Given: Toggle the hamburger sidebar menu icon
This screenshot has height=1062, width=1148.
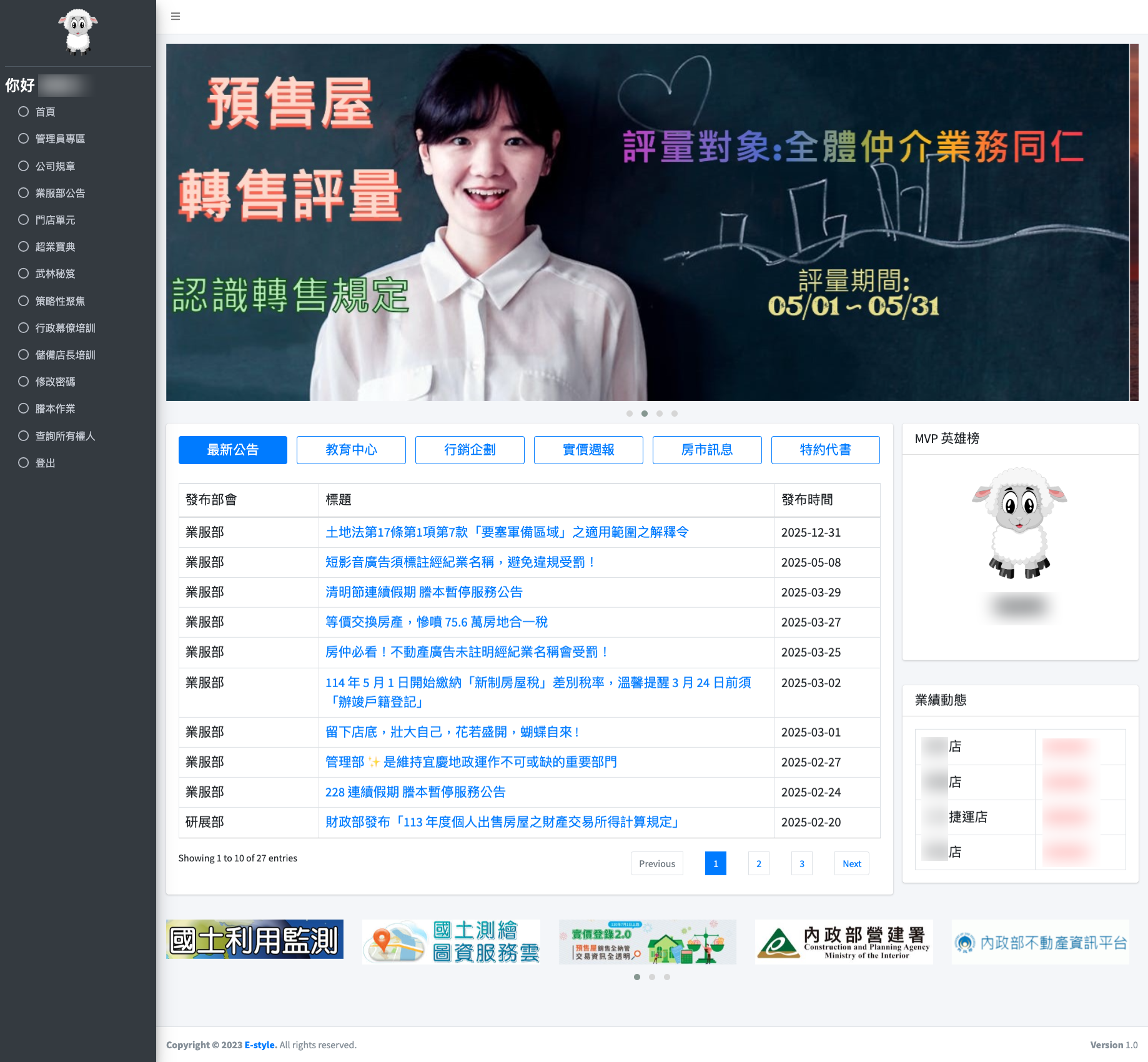Looking at the screenshot, I should (x=176, y=16).
